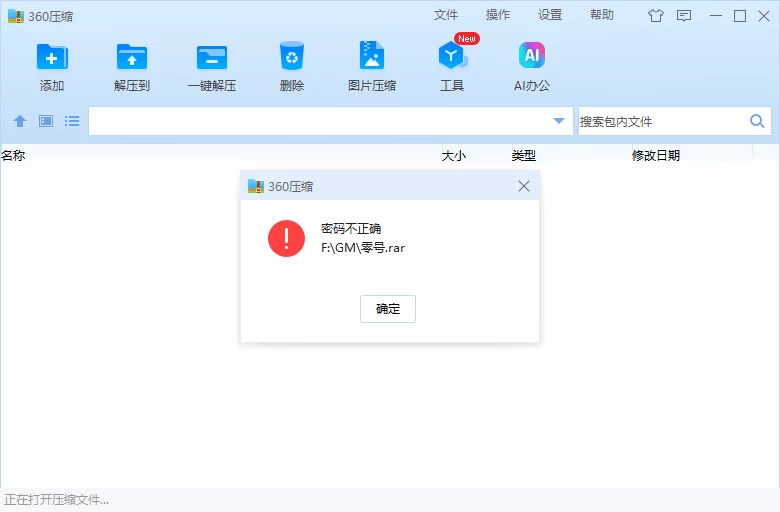The height and width of the screenshot is (512, 780).
Task: Open the skin shirt icon in the title bar
Action: [x=656, y=16]
